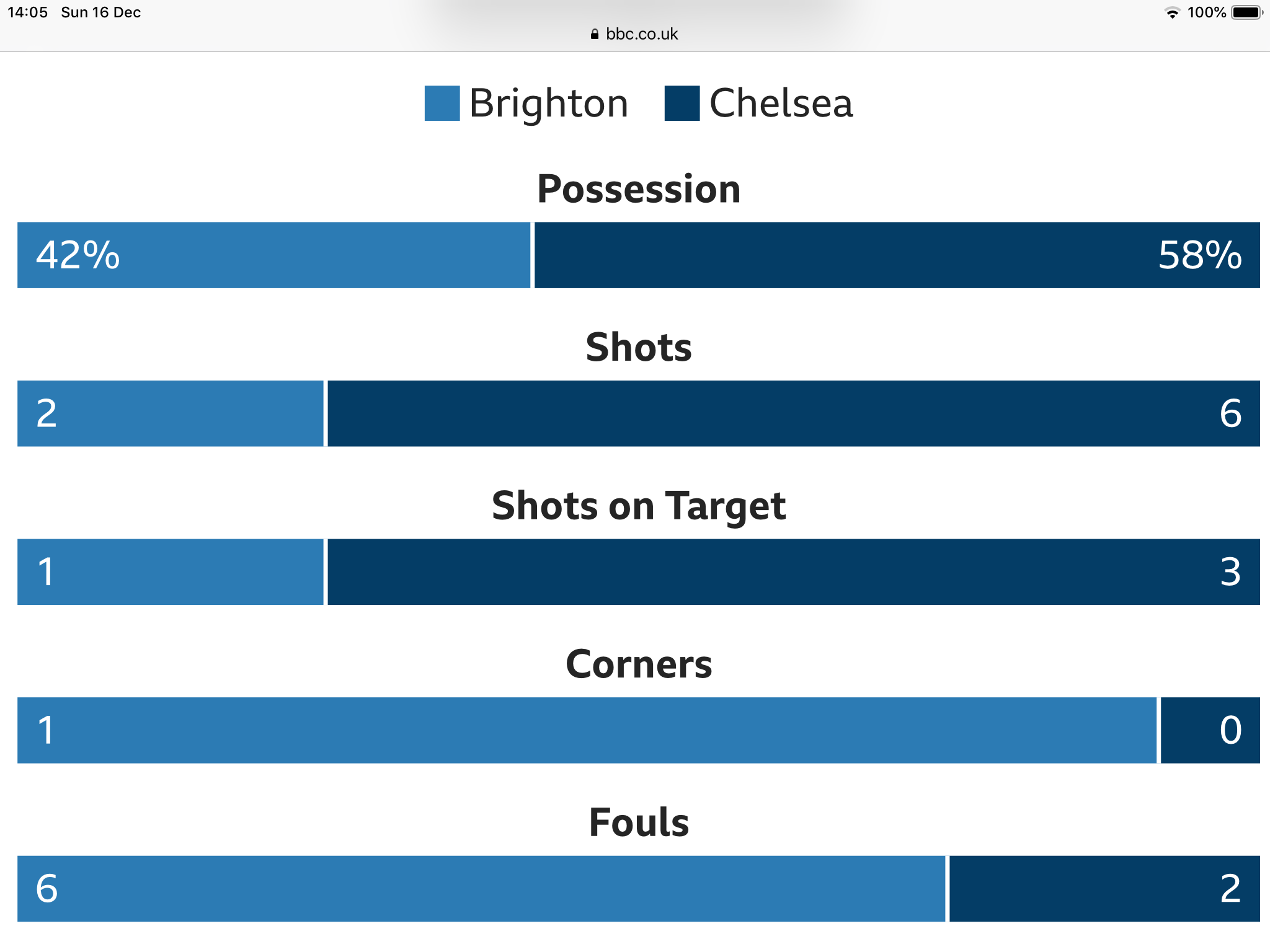
Task: Select Brighton's fouls bar showing 6
Action: coord(481,889)
